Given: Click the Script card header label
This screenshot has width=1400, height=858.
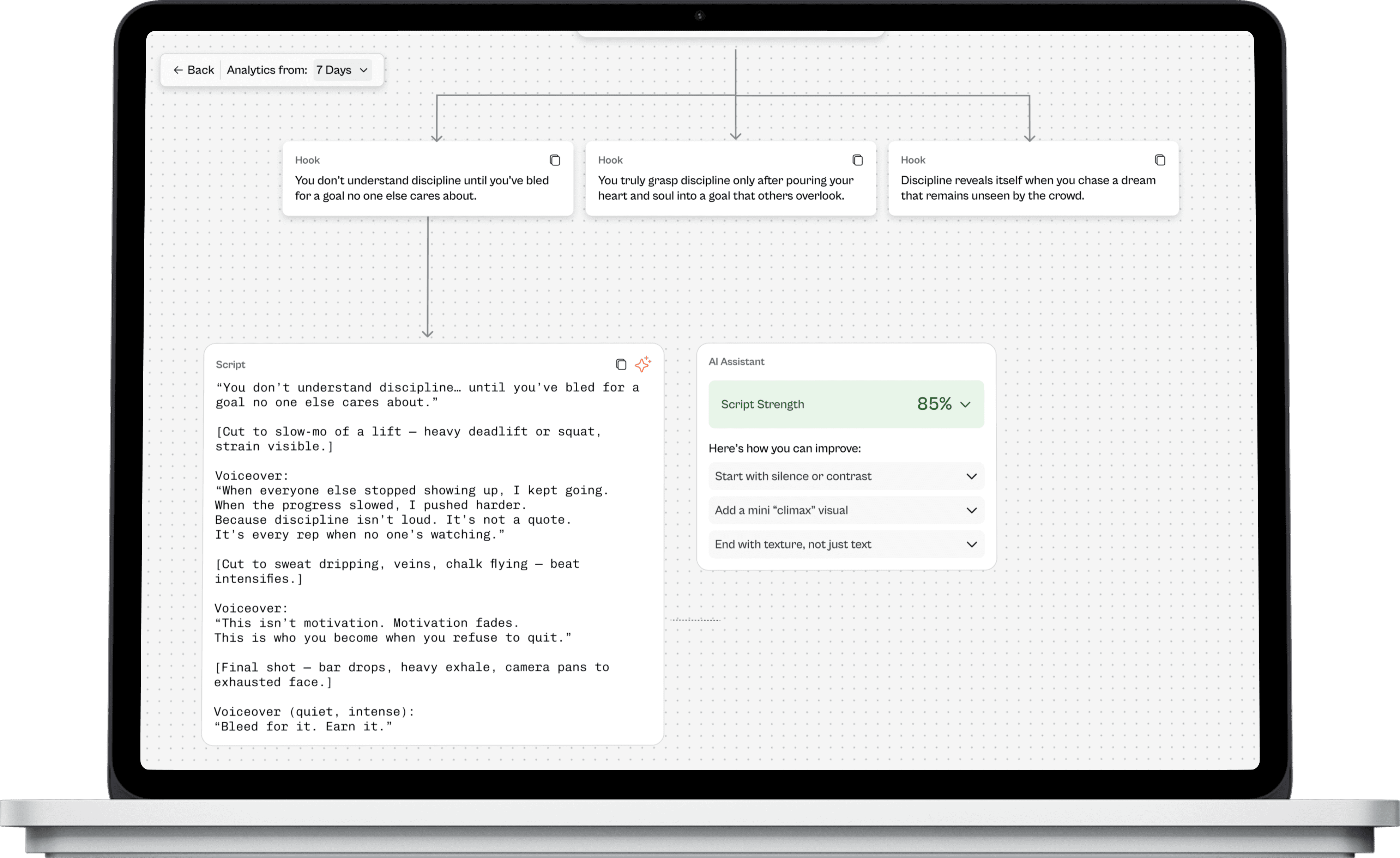Looking at the screenshot, I should pos(230,365).
